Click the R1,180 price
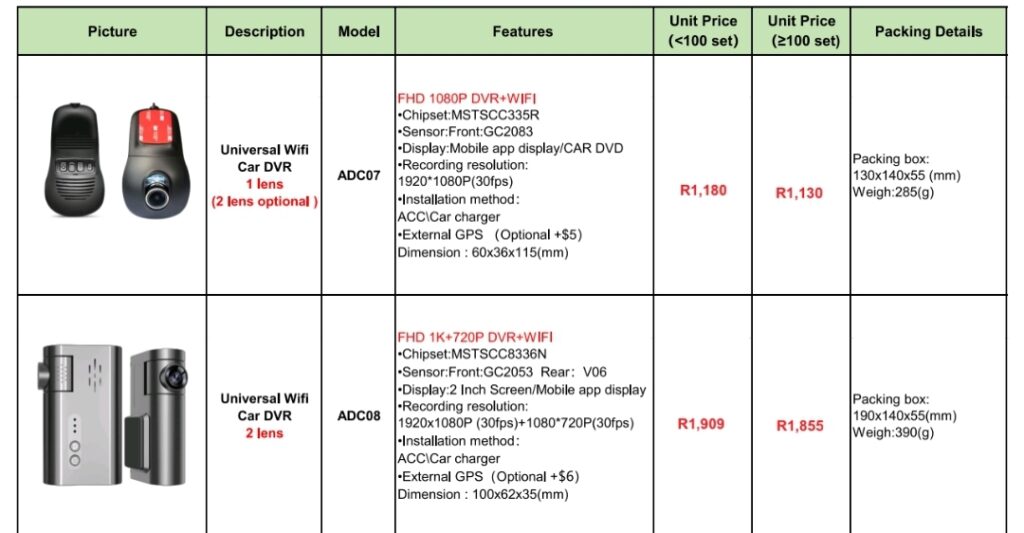The height and width of the screenshot is (533, 1024). coord(703,190)
